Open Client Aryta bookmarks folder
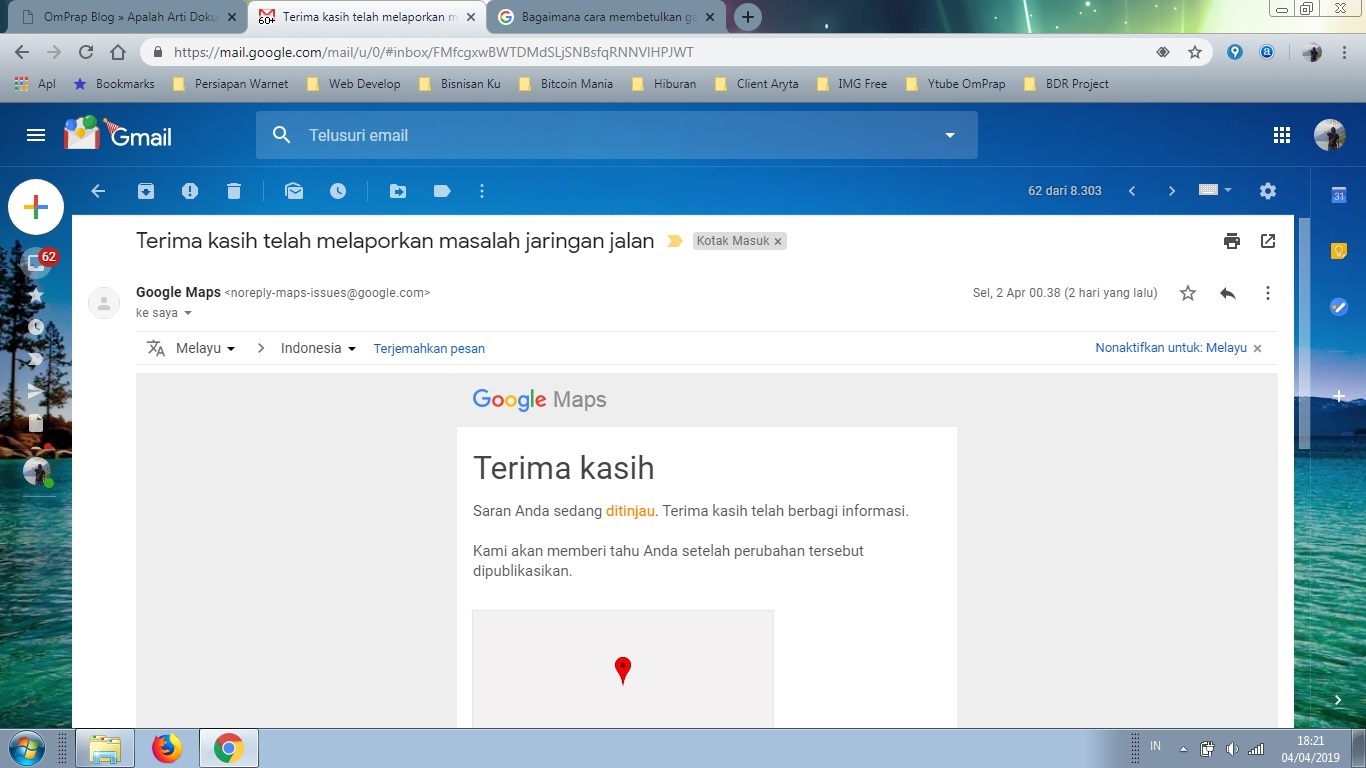Image resolution: width=1366 pixels, height=768 pixels. pyautogui.click(x=756, y=84)
